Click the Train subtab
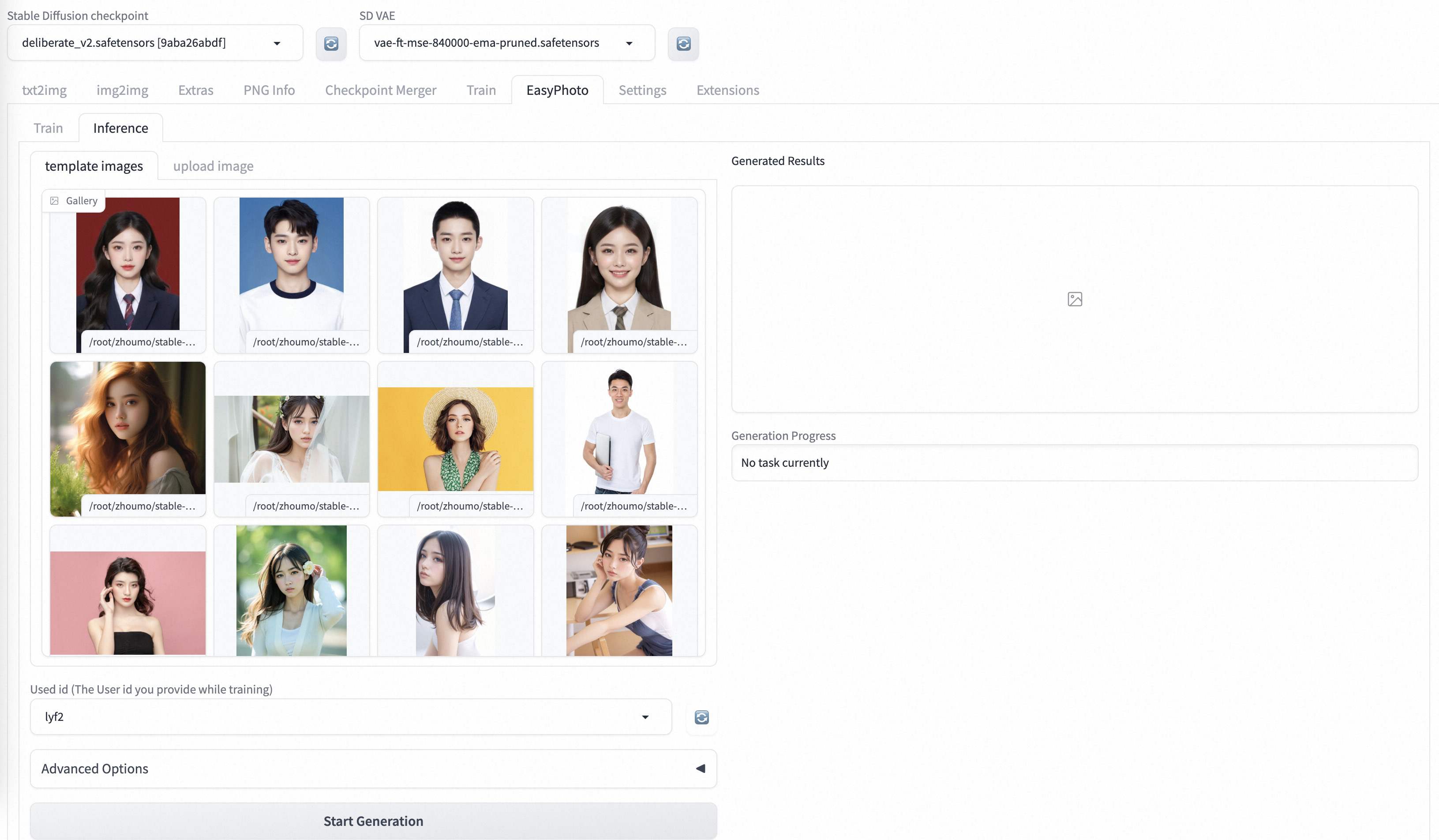Viewport: 1439px width, 840px height. coord(48,127)
